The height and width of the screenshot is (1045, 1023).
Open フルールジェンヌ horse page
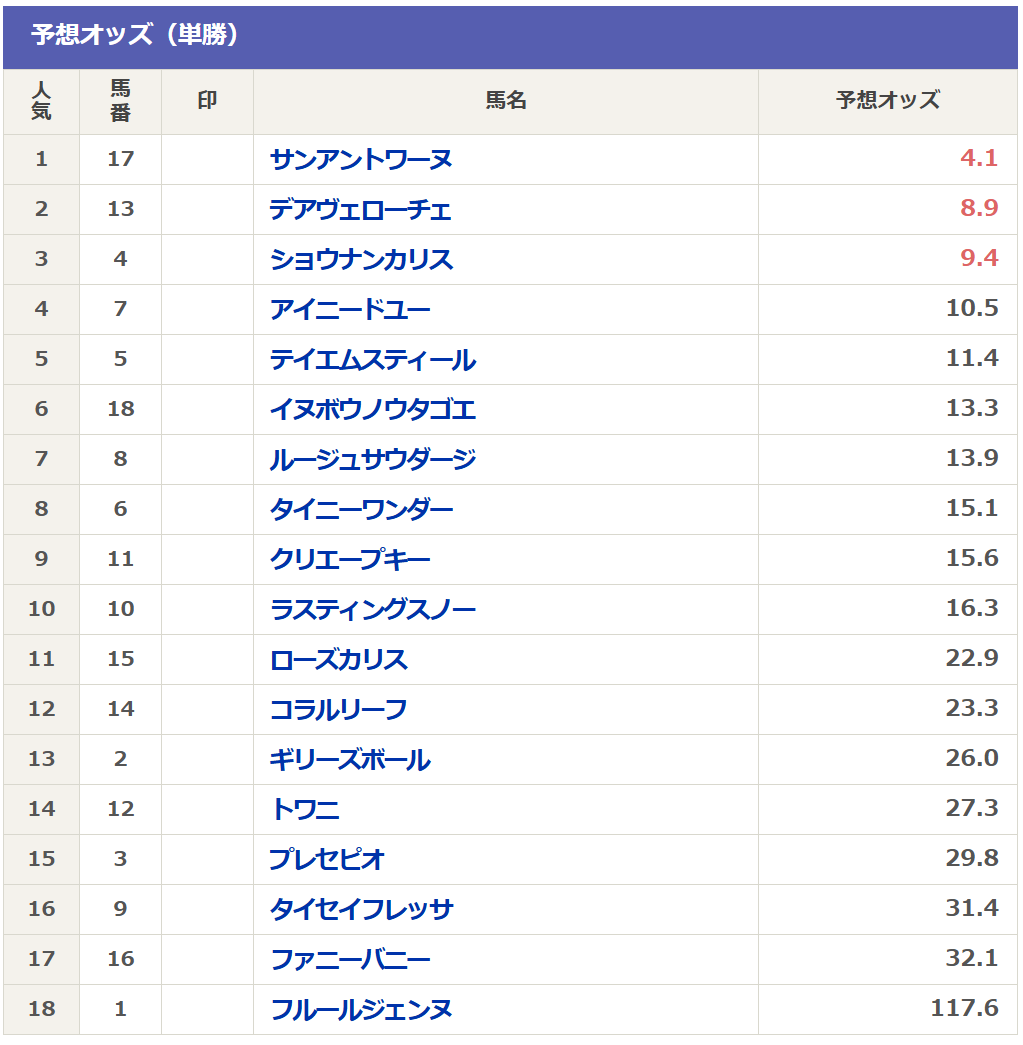click(x=361, y=1010)
